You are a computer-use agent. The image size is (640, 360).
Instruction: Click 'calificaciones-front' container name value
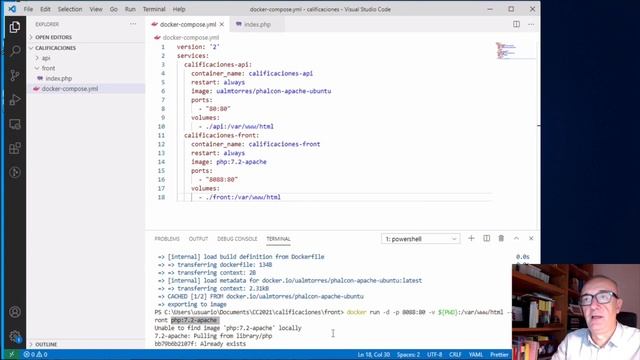coord(284,144)
